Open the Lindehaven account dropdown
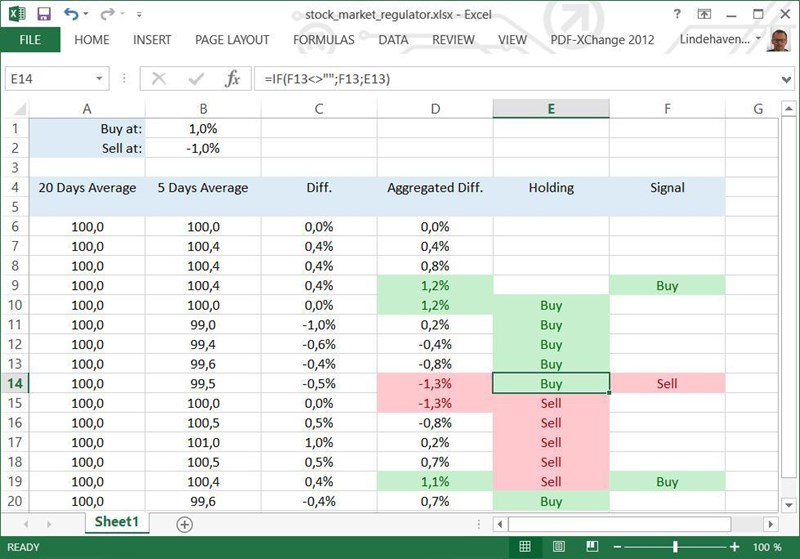The height and width of the screenshot is (559, 800). (760, 40)
